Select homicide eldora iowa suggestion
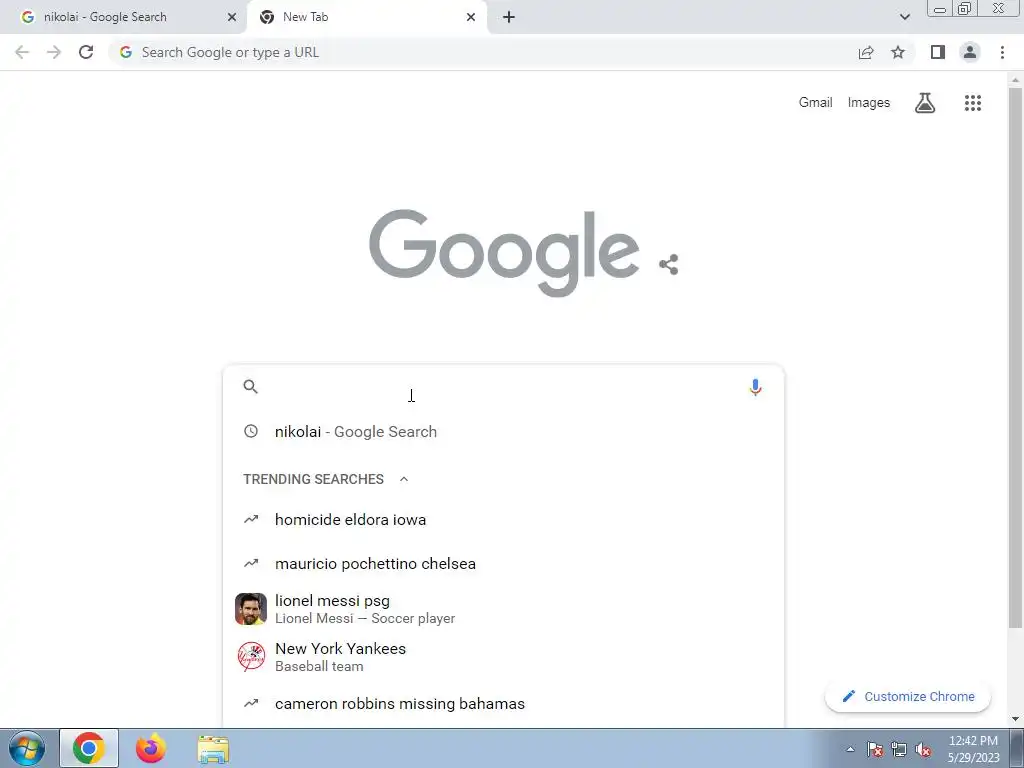1024x768 pixels. tap(503, 519)
